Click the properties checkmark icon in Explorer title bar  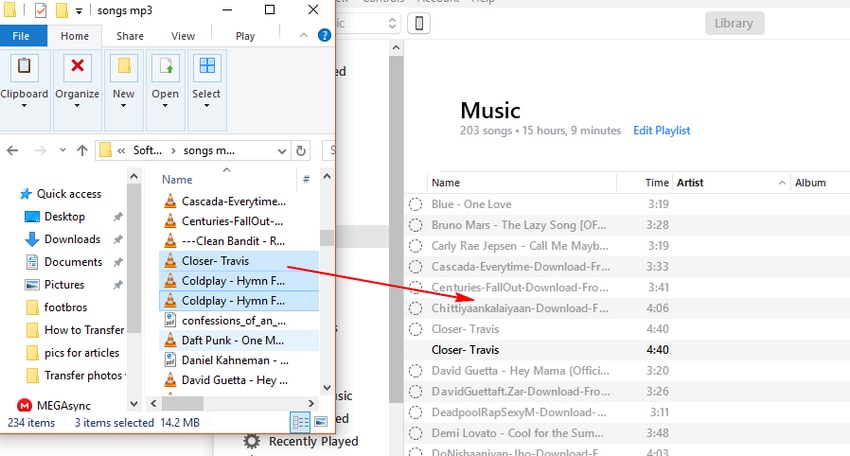[41, 10]
